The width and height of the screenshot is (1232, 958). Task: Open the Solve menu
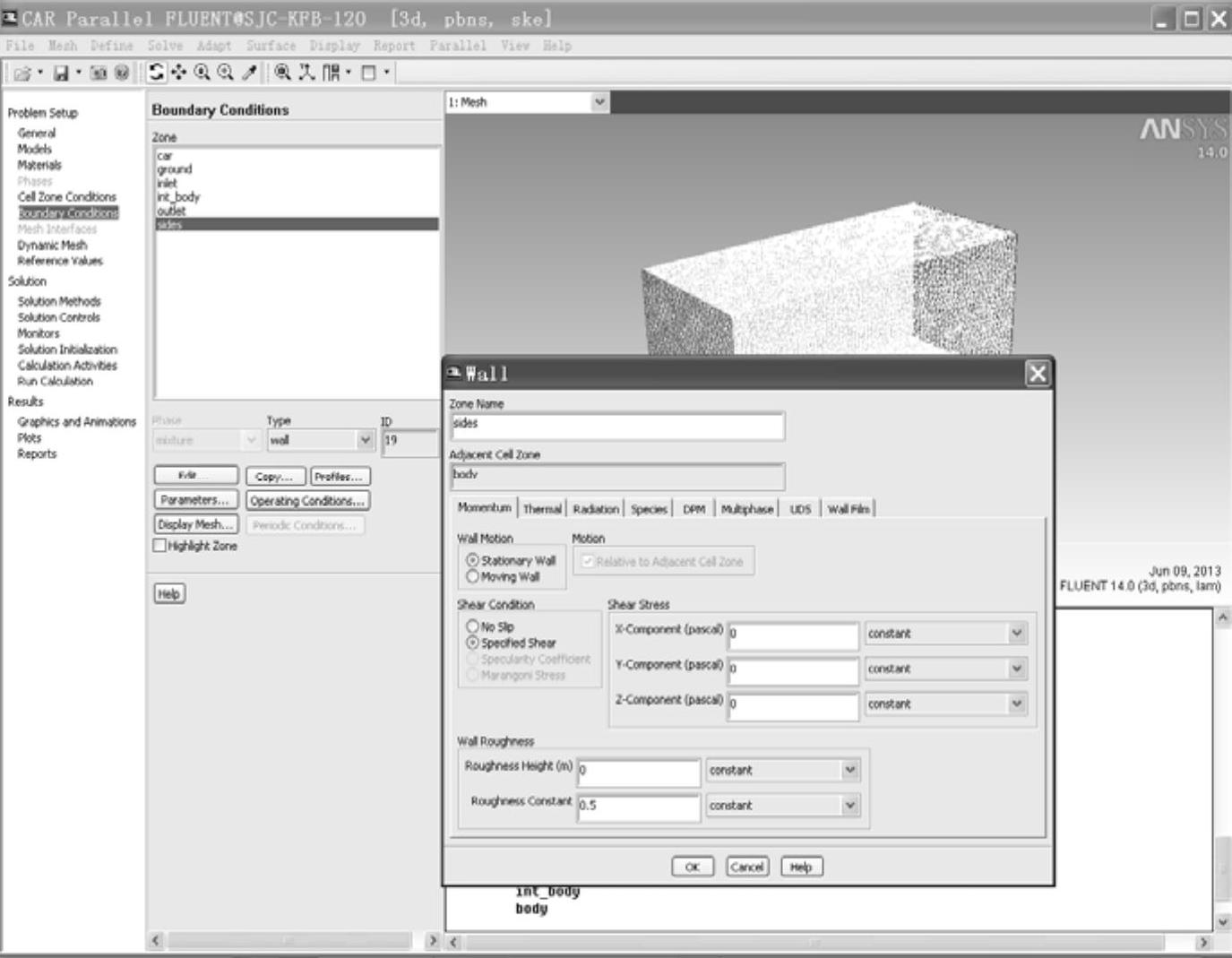(165, 46)
